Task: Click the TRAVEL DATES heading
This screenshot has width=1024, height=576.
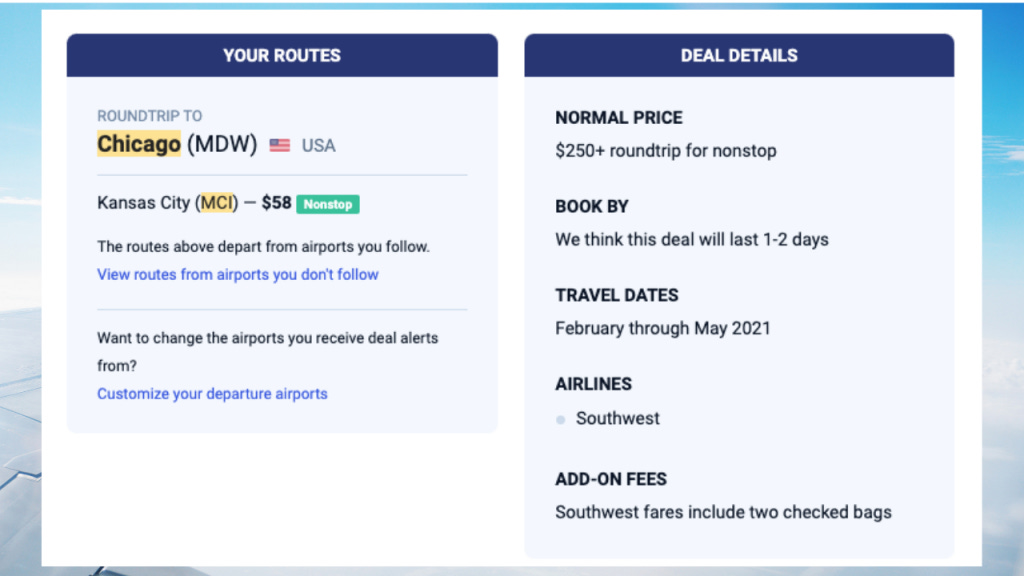Action: click(617, 295)
